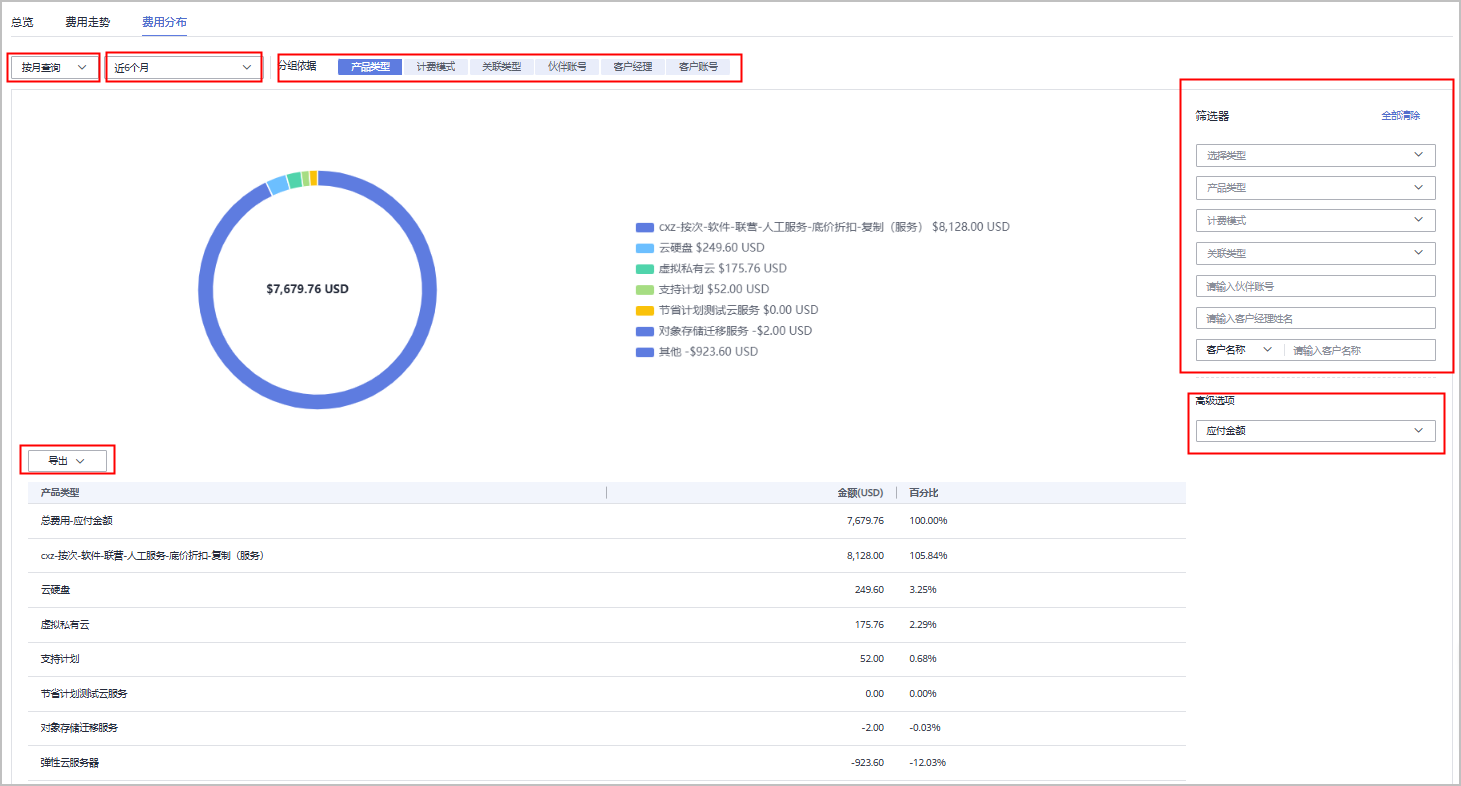Click the amount cell 8,128.00

(865, 555)
